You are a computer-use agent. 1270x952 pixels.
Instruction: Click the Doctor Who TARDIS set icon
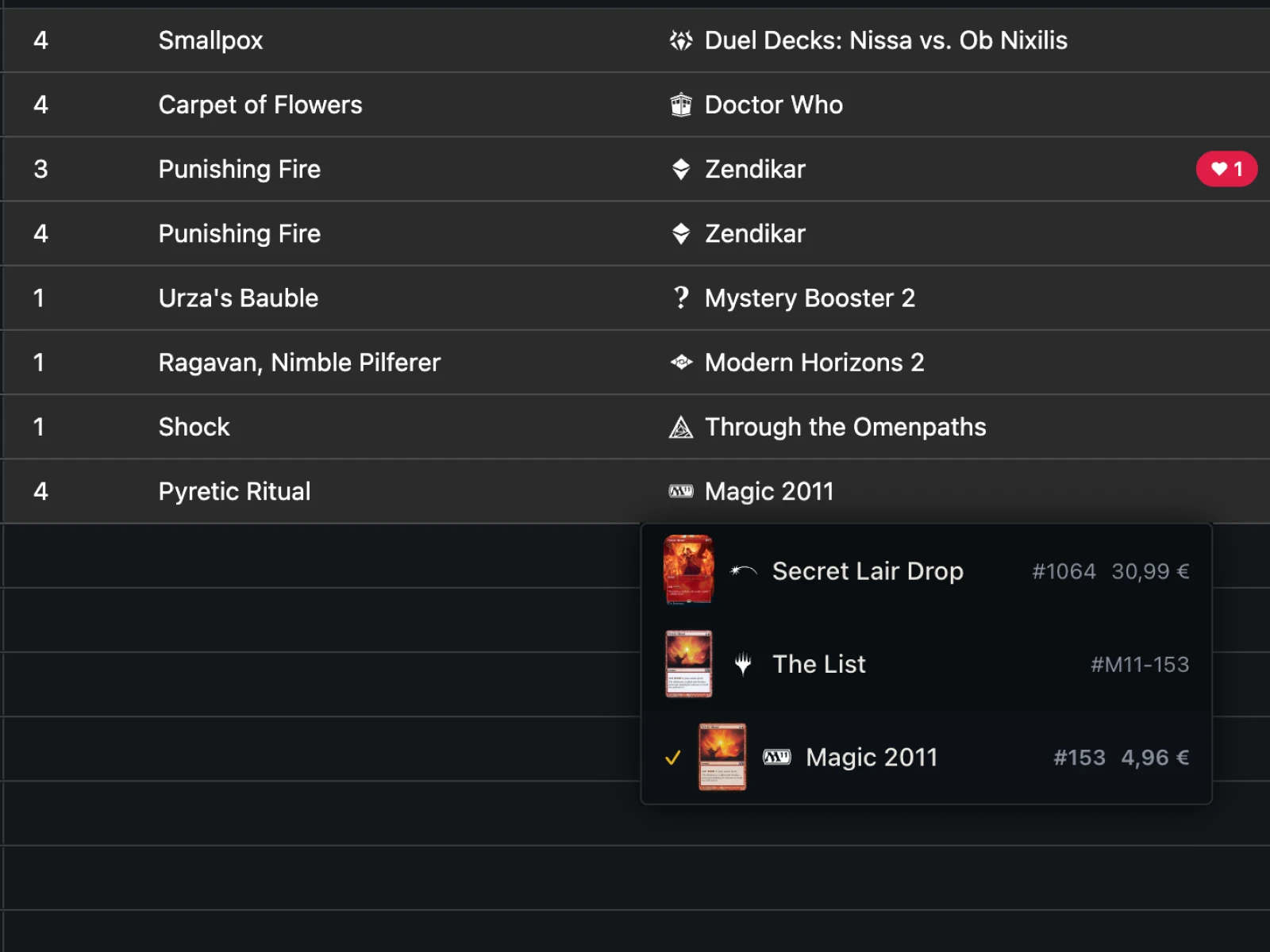click(681, 105)
